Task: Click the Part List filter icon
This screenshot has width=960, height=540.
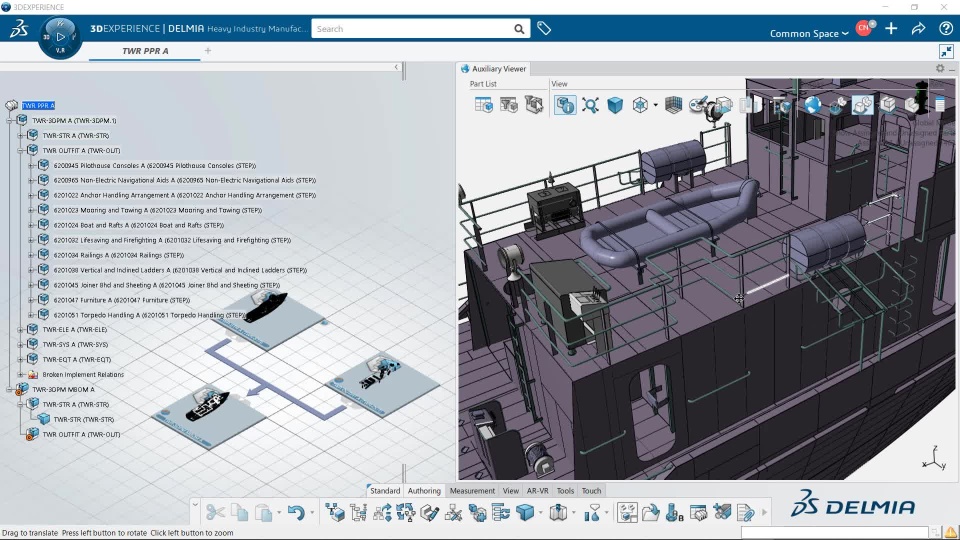Action: pyautogui.click(x=509, y=105)
